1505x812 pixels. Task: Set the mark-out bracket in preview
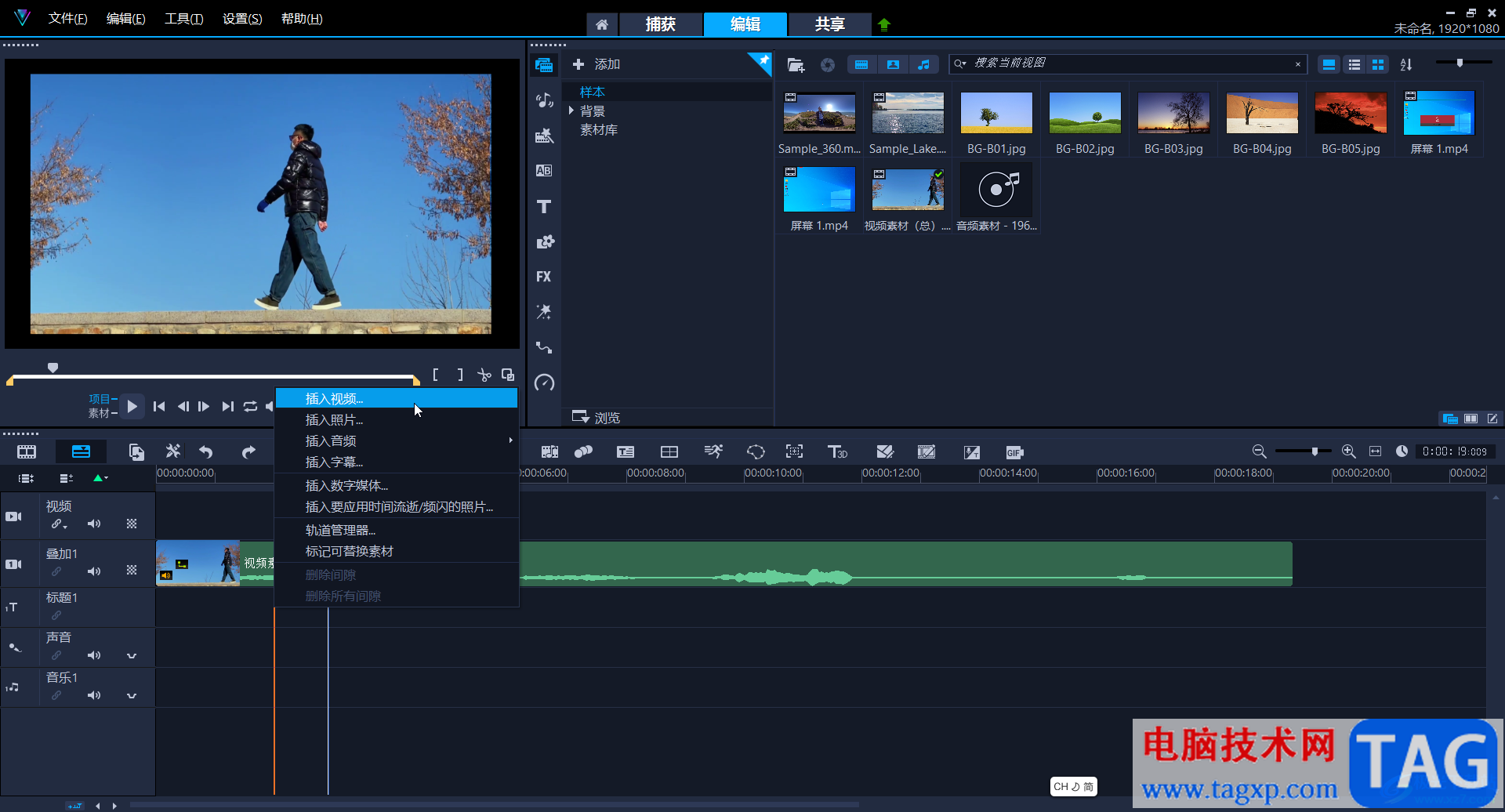[x=460, y=375]
